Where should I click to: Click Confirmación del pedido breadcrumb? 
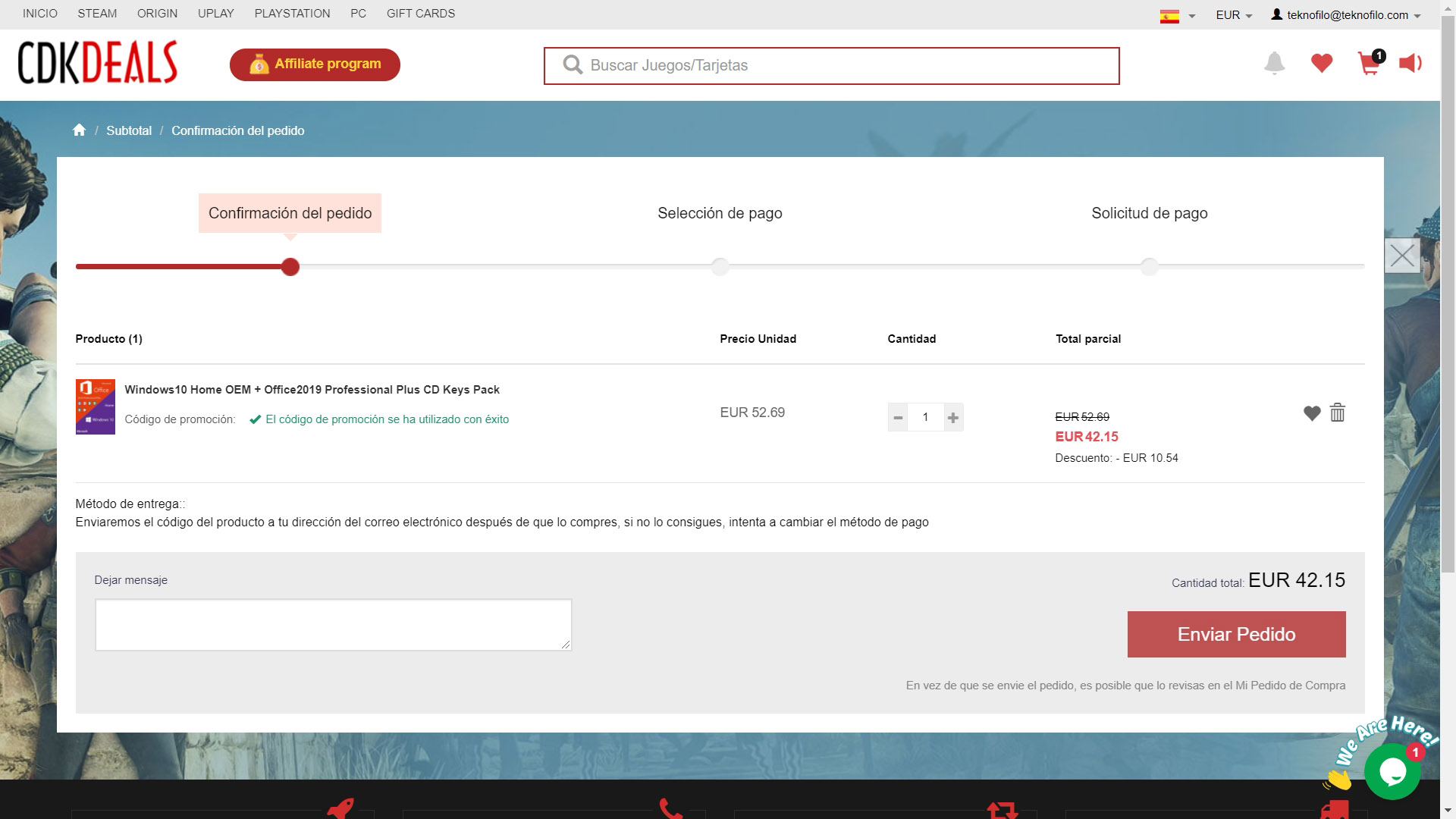click(x=238, y=130)
